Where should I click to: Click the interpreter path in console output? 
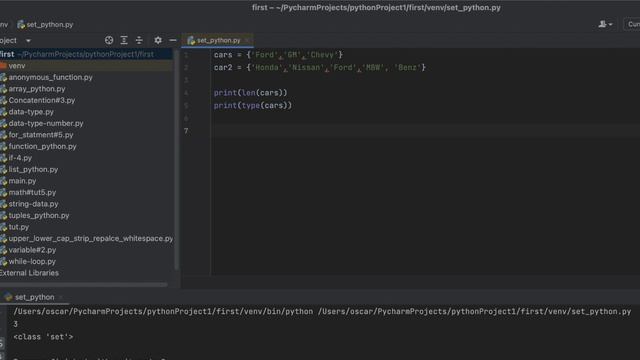(x=163, y=311)
